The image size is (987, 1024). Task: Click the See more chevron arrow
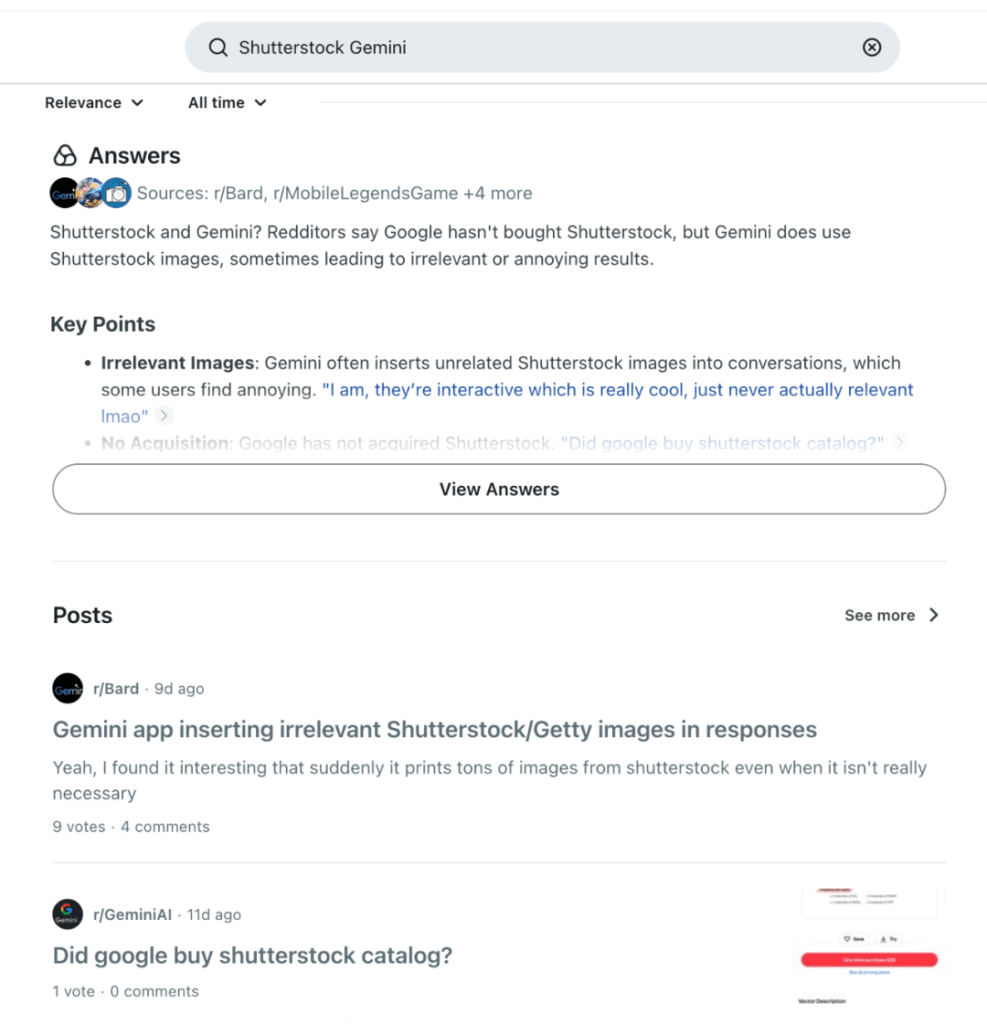(x=934, y=615)
